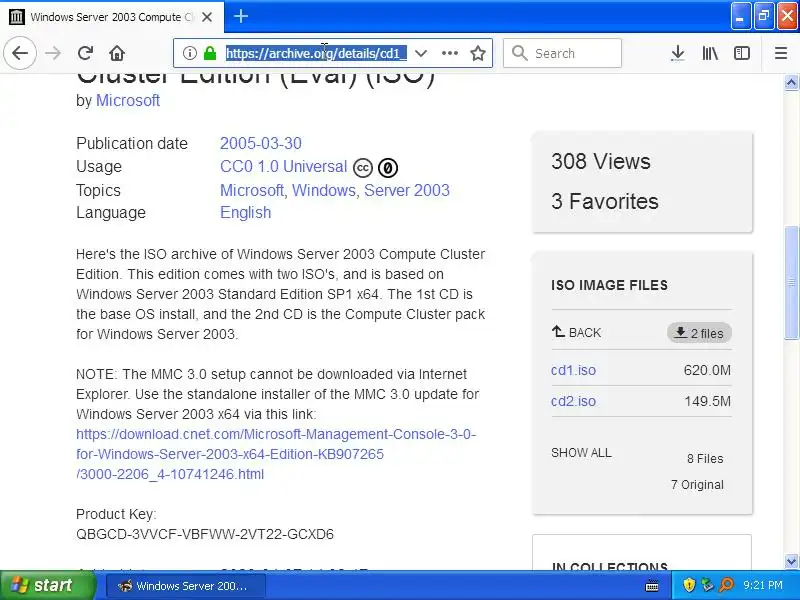
Task: Click the forward navigation arrow
Action: [53, 53]
